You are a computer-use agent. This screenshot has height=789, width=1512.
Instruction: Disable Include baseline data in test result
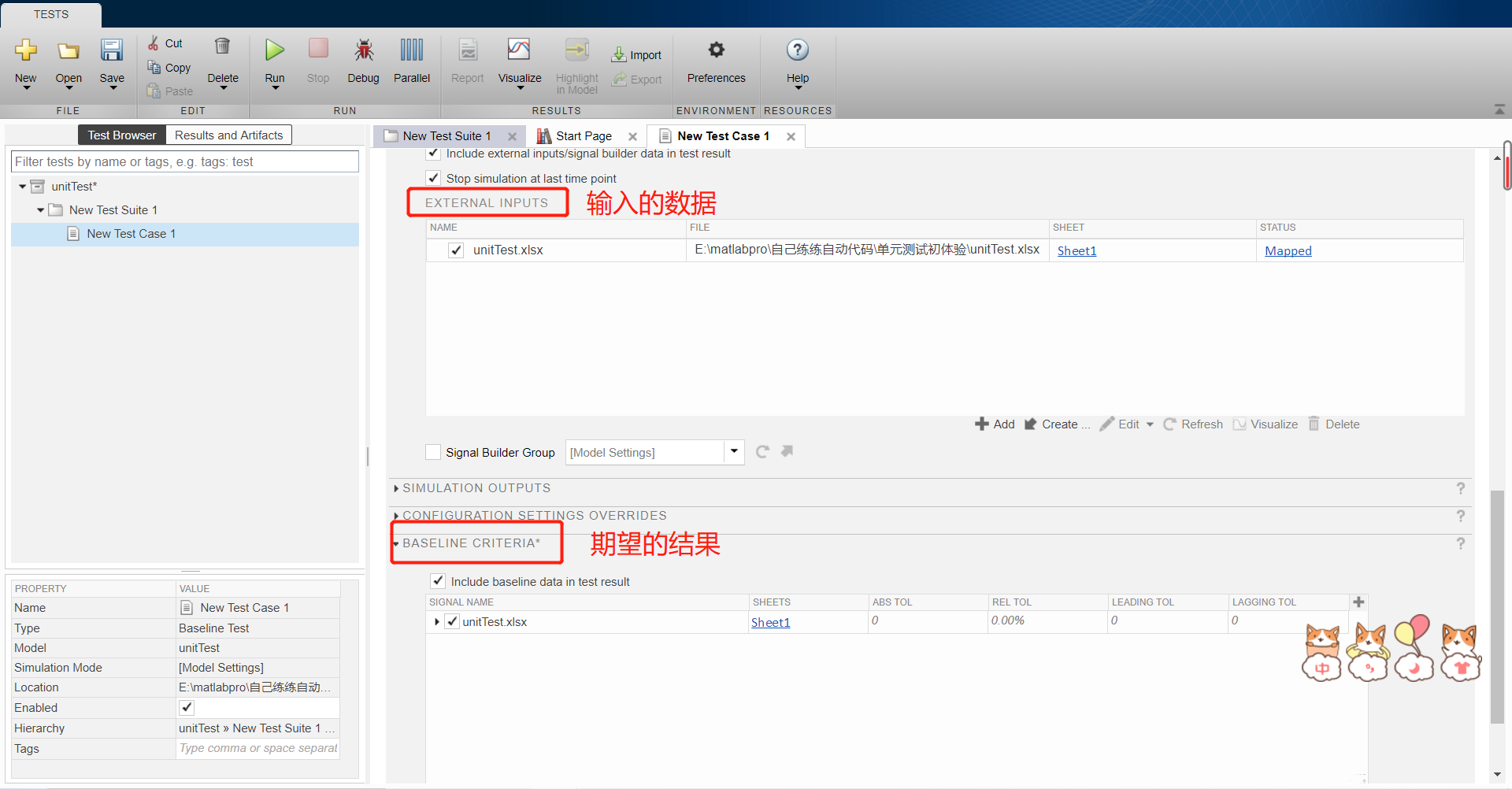click(x=438, y=580)
